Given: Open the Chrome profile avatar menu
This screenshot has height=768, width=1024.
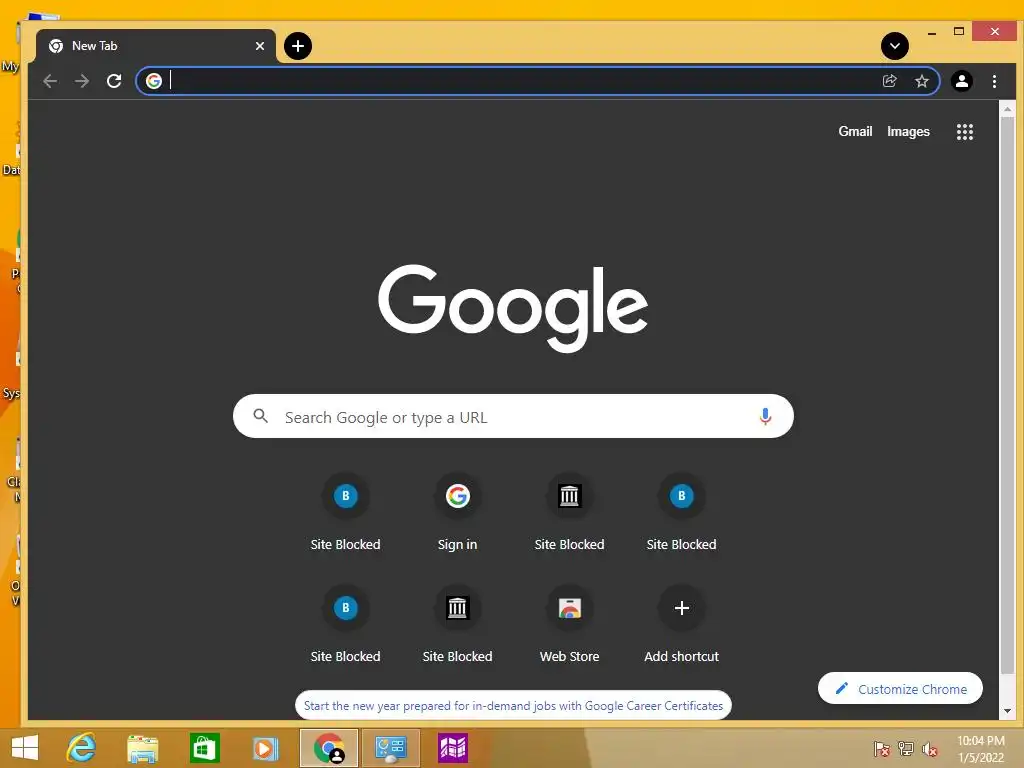Looking at the screenshot, I should (x=962, y=81).
